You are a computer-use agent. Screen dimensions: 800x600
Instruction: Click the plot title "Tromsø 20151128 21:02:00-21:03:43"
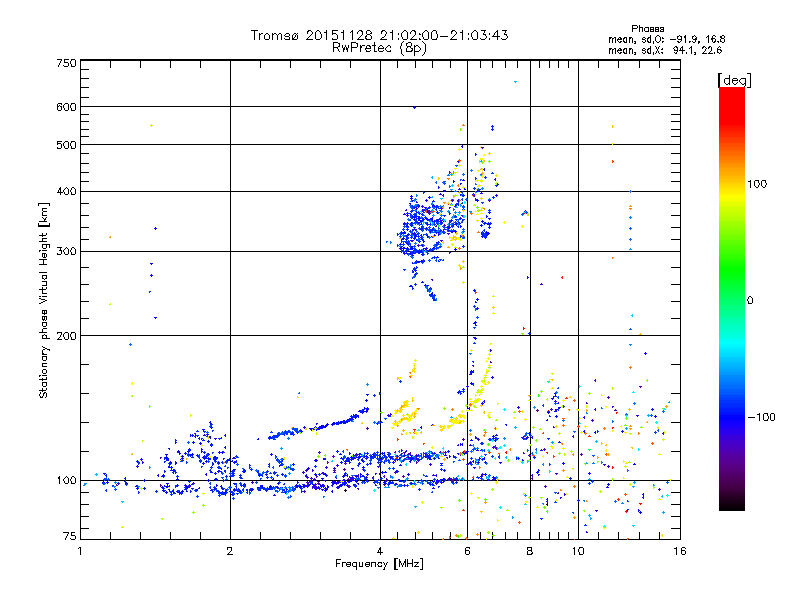pos(379,35)
